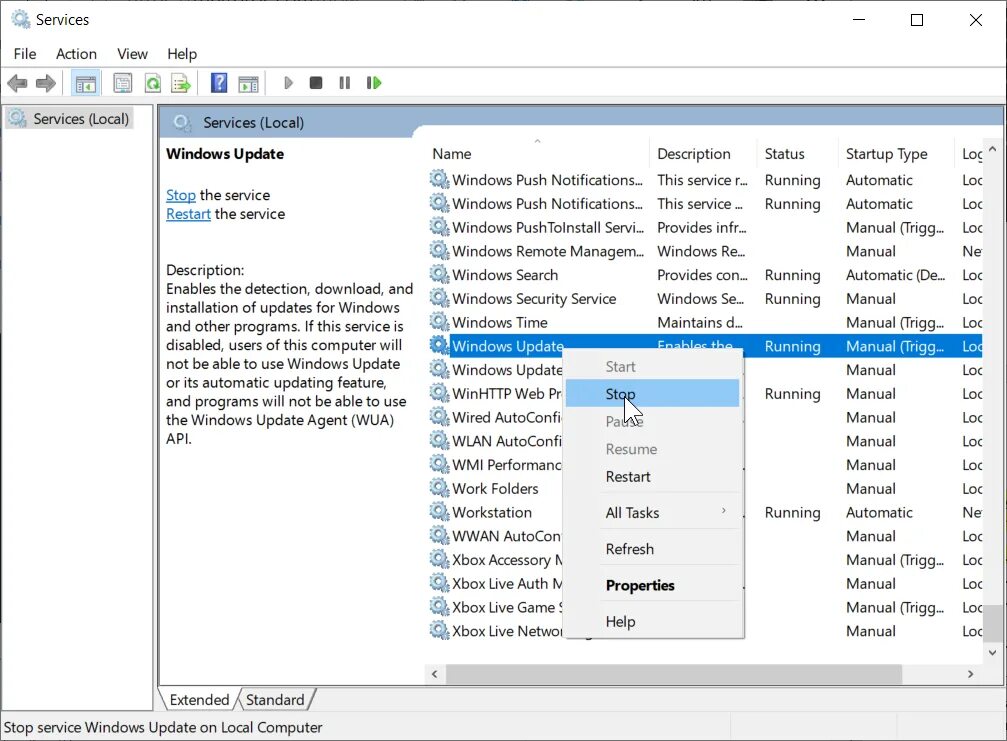Select the Workstation service name
This screenshot has height=741, width=1007.
click(x=492, y=512)
